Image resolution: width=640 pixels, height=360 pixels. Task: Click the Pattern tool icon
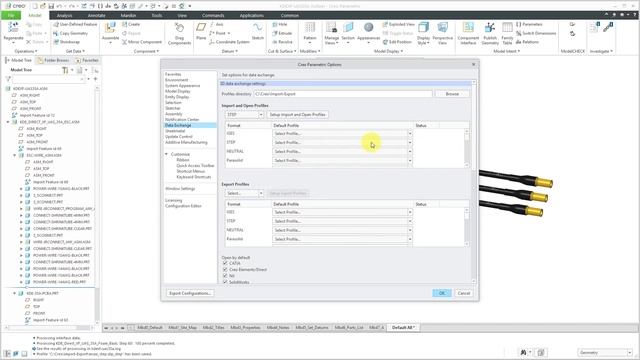310,28
